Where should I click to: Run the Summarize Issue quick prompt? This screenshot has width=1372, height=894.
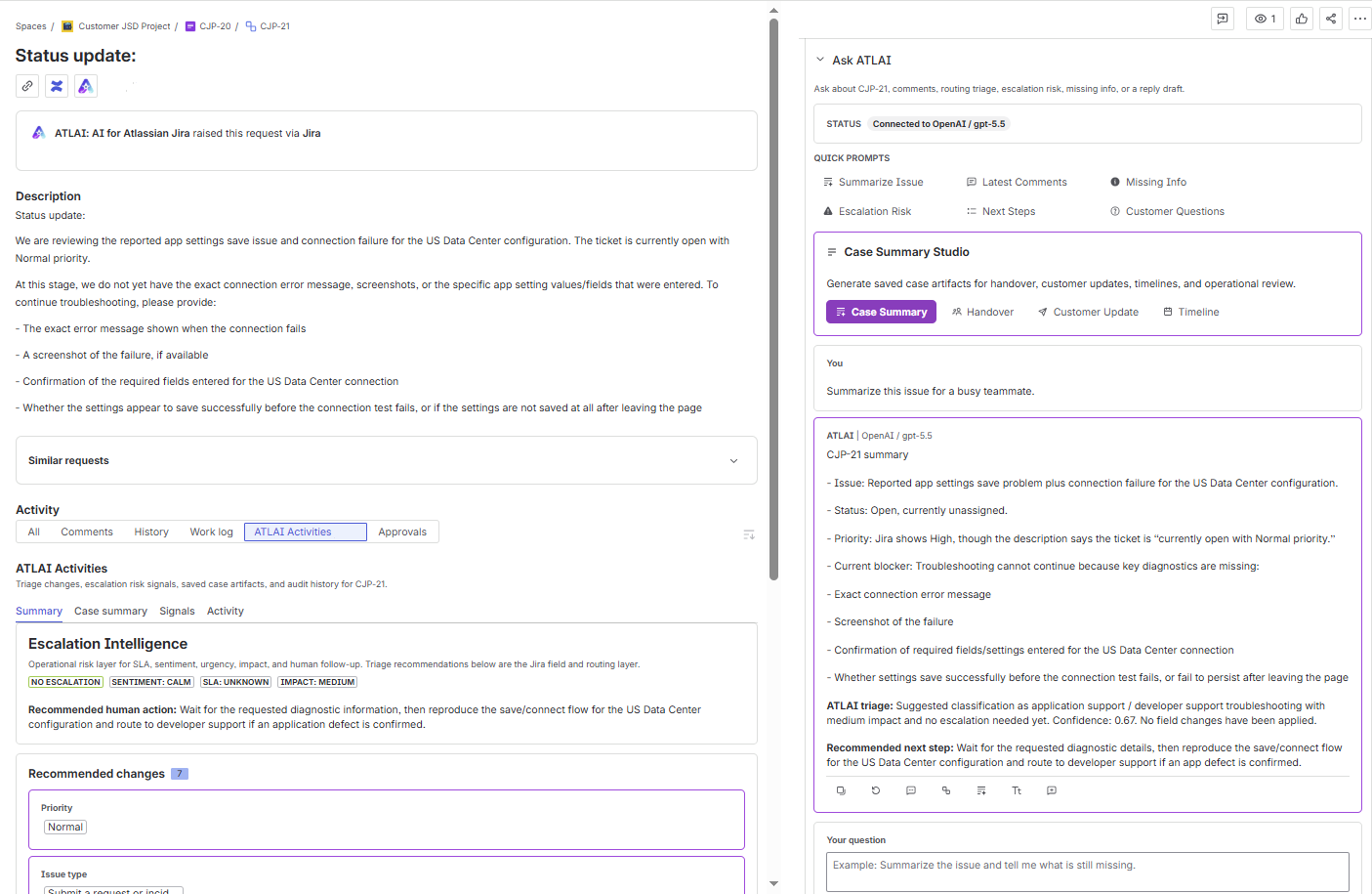(873, 182)
